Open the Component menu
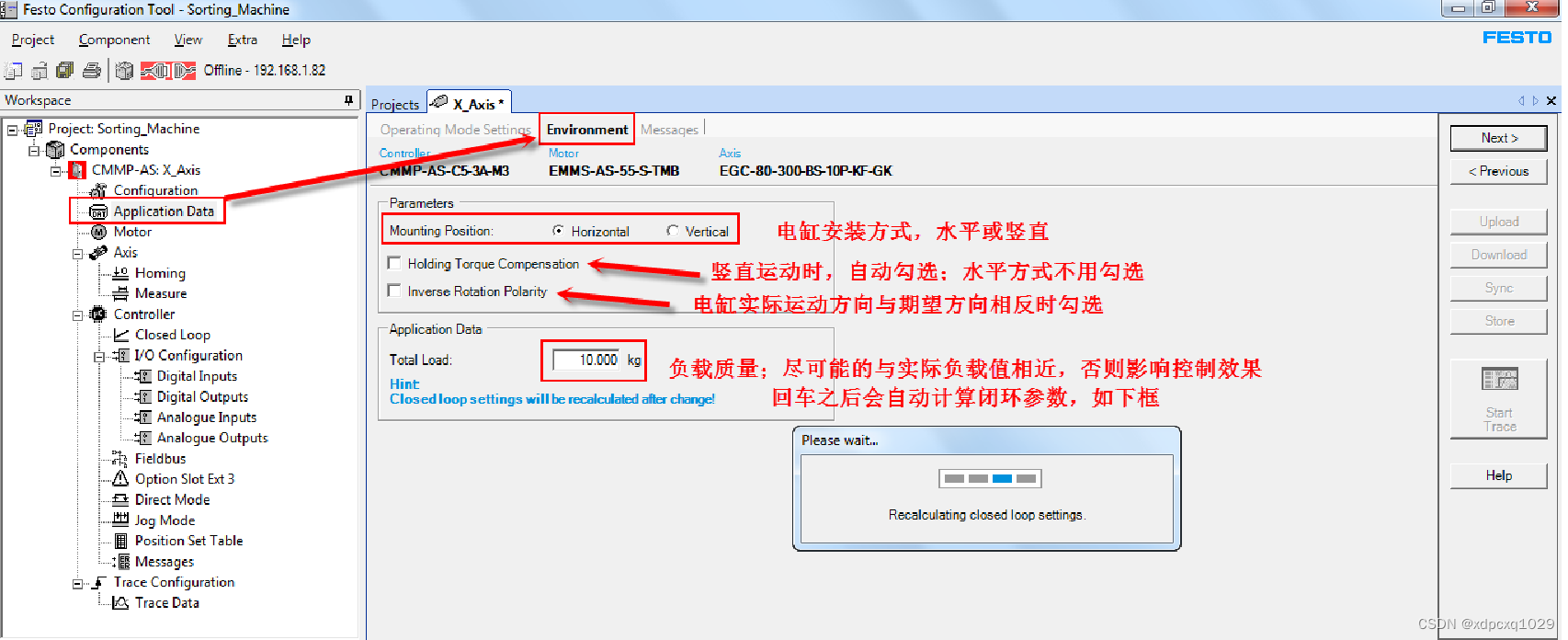 tap(114, 40)
